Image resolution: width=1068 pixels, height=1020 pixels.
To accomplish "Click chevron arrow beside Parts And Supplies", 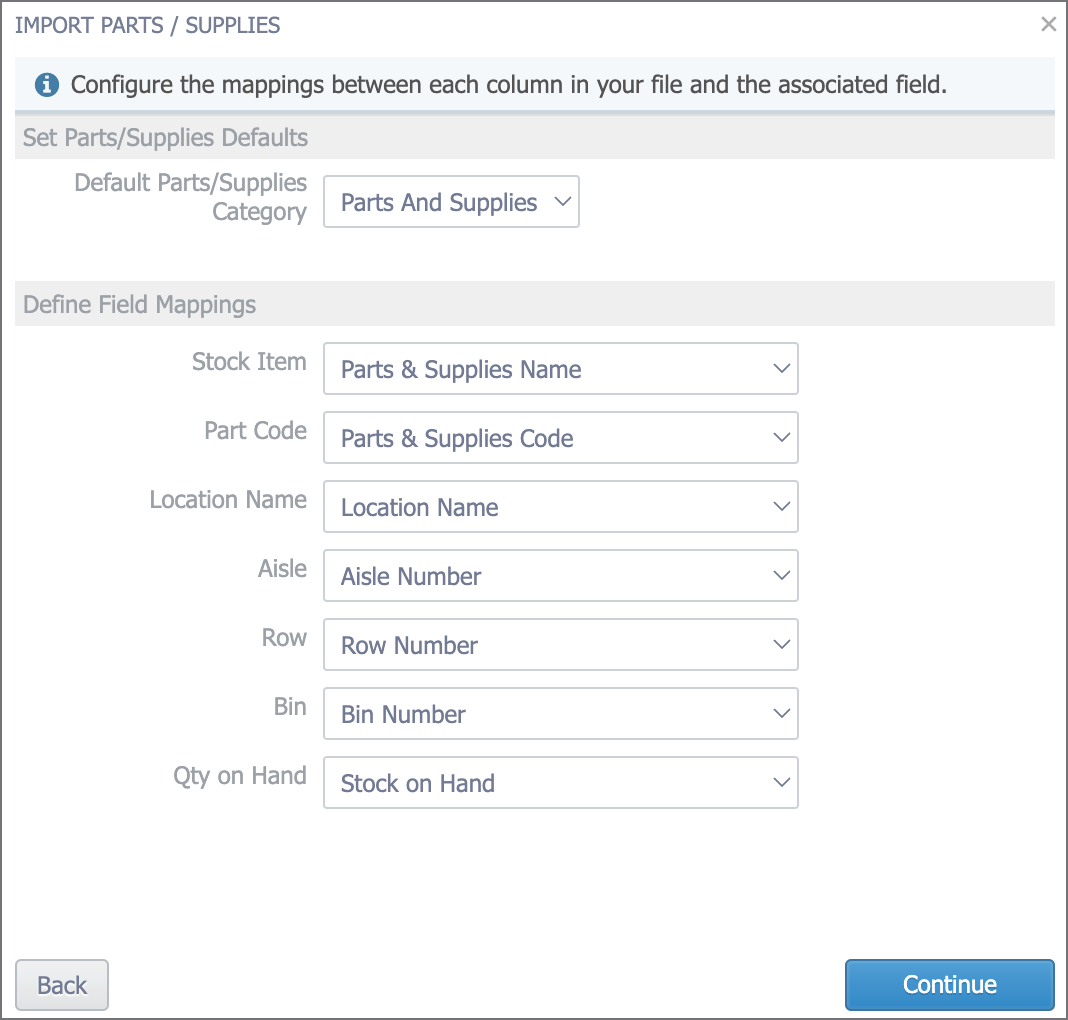I will pos(563,202).
